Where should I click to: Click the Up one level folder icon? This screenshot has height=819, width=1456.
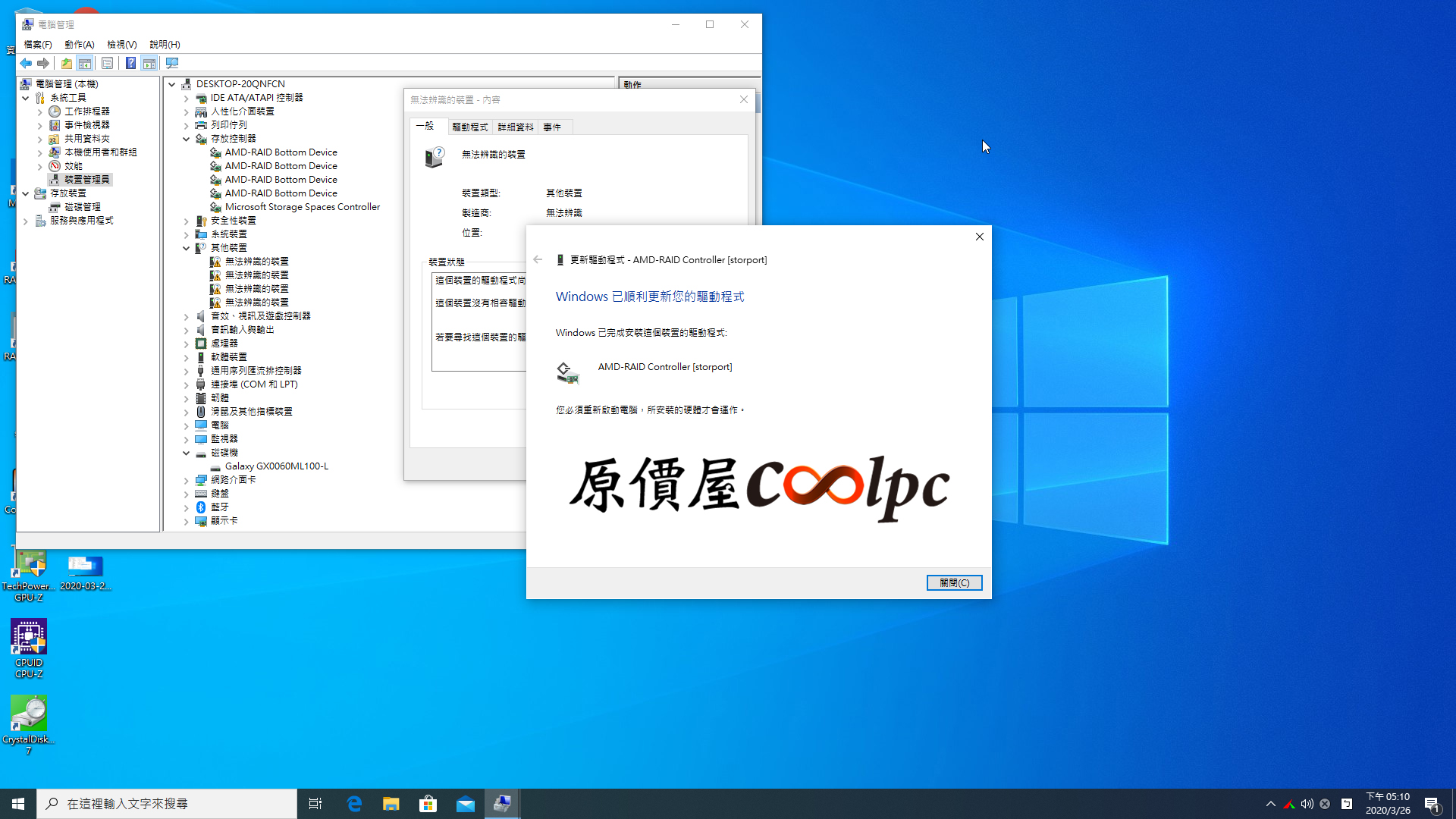click(67, 64)
